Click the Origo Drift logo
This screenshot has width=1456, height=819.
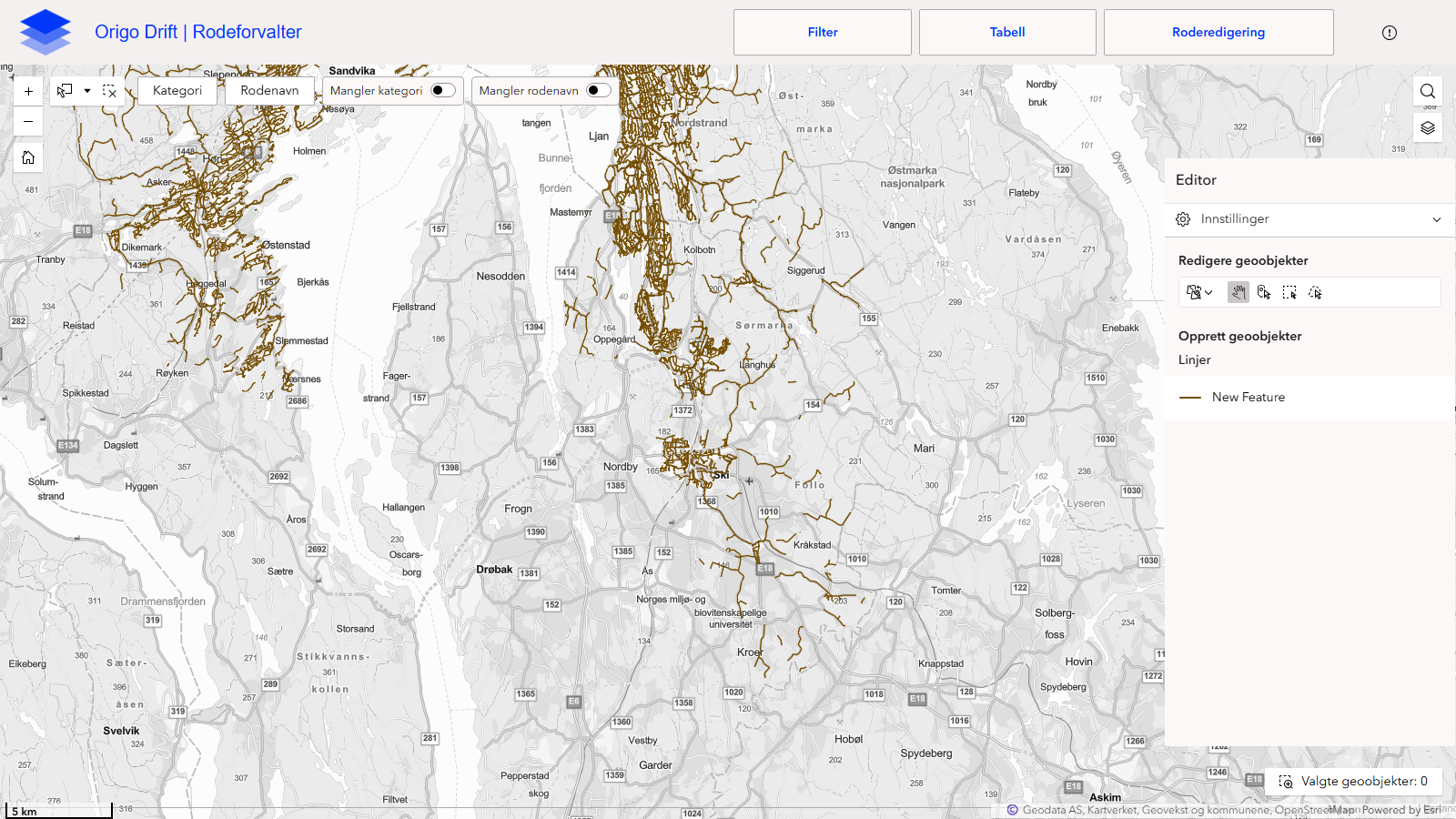click(x=45, y=32)
